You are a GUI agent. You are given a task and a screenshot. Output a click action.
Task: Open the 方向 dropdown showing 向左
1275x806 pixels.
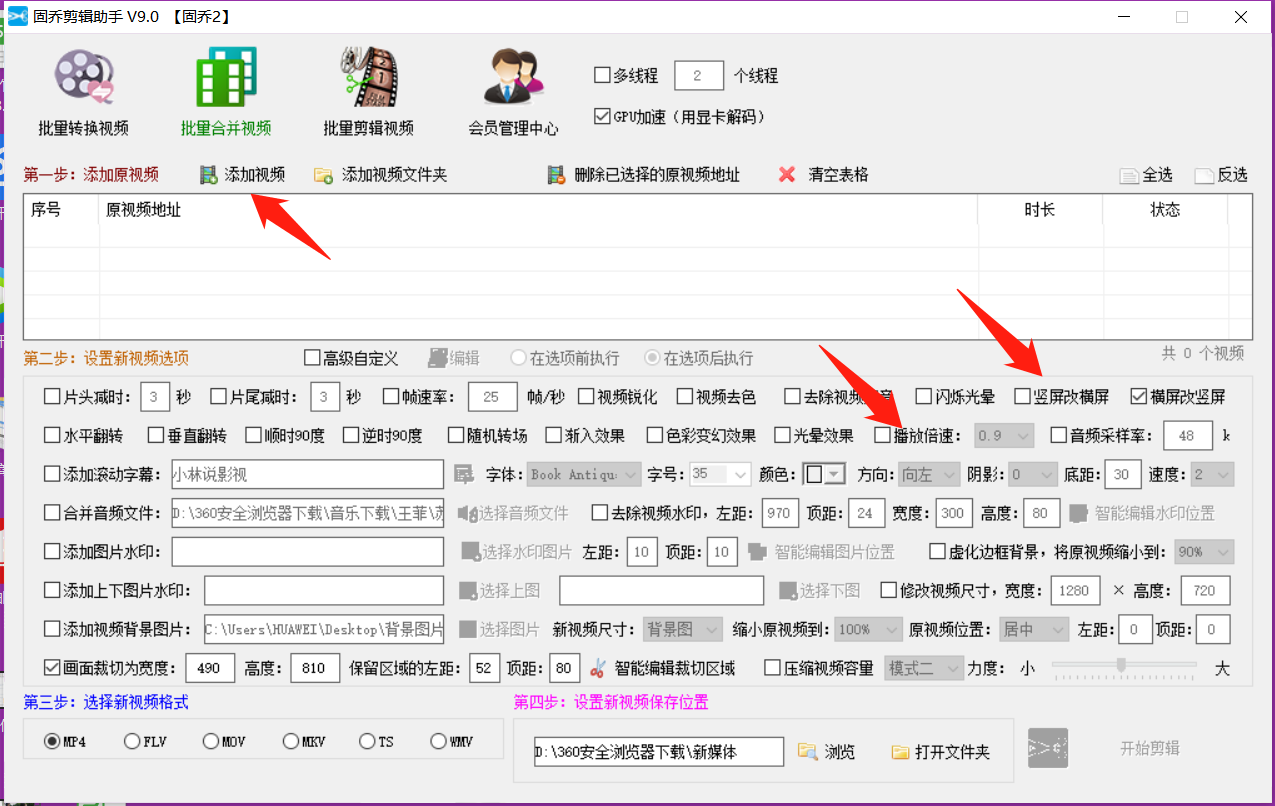[929, 474]
